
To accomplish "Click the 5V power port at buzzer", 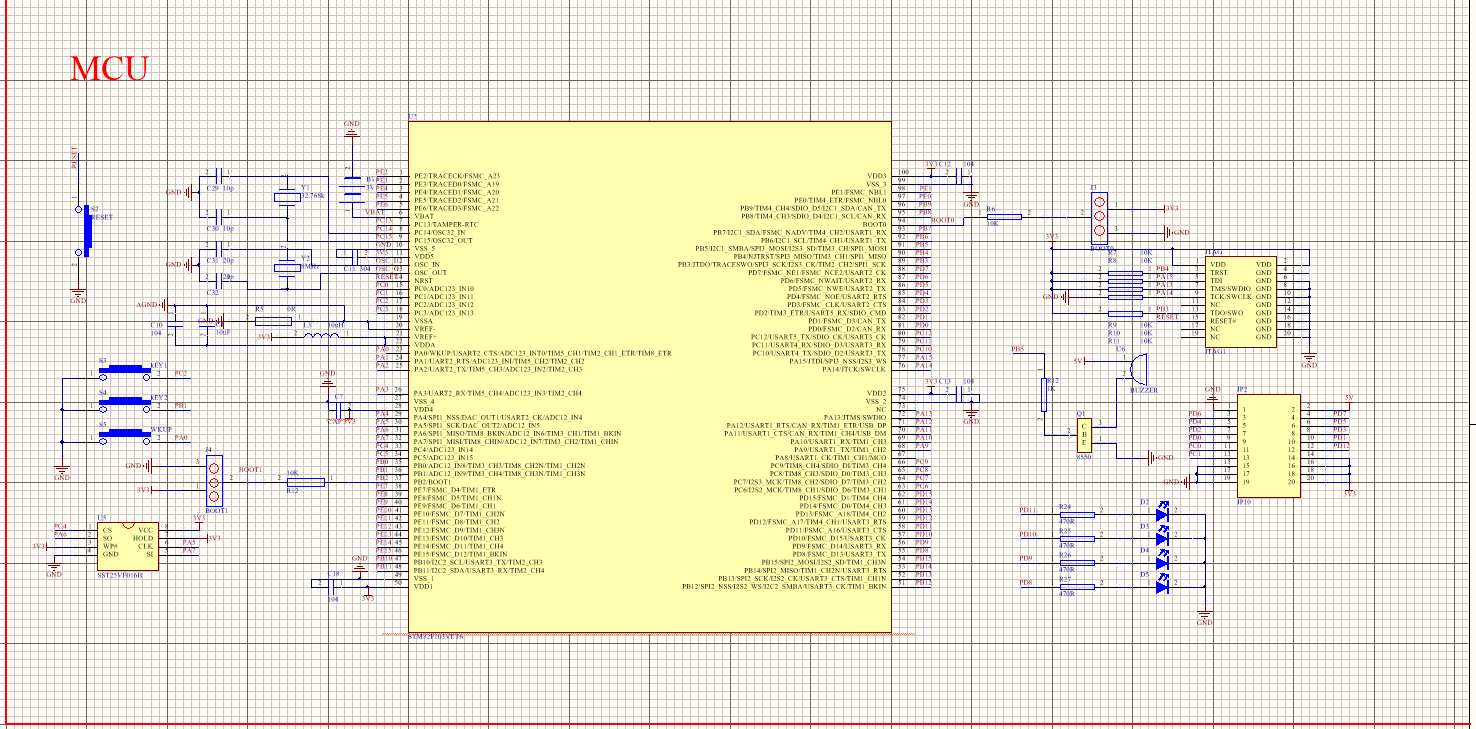I will coord(1082,361).
